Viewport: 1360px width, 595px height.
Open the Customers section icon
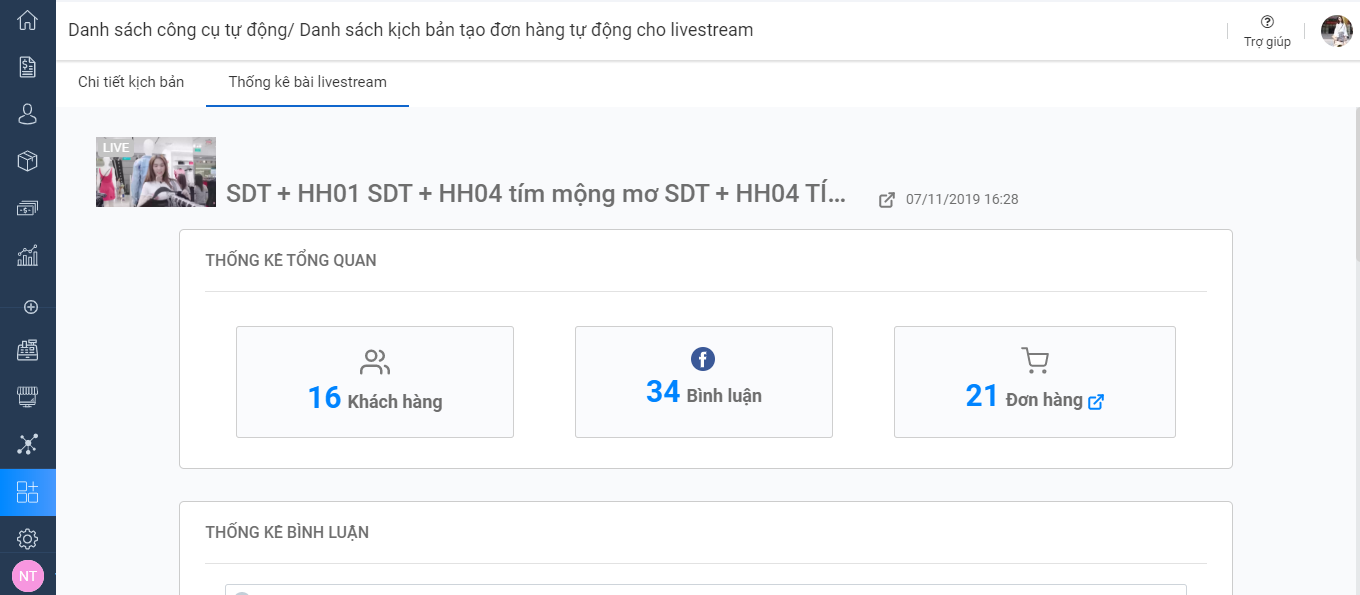pos(27,114)
